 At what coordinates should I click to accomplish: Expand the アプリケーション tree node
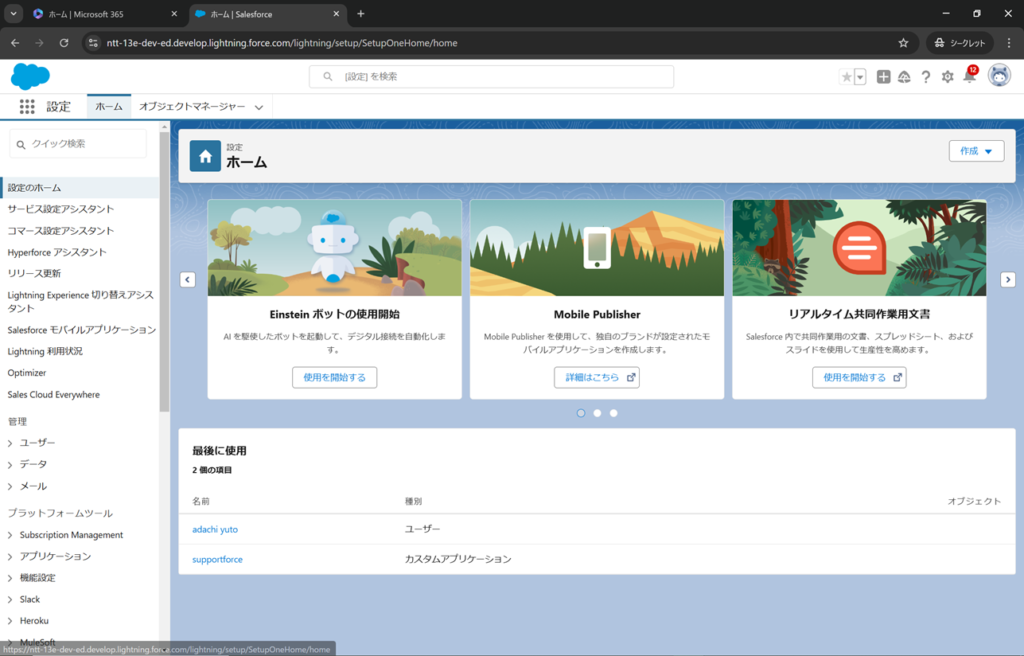click(10, 557)
